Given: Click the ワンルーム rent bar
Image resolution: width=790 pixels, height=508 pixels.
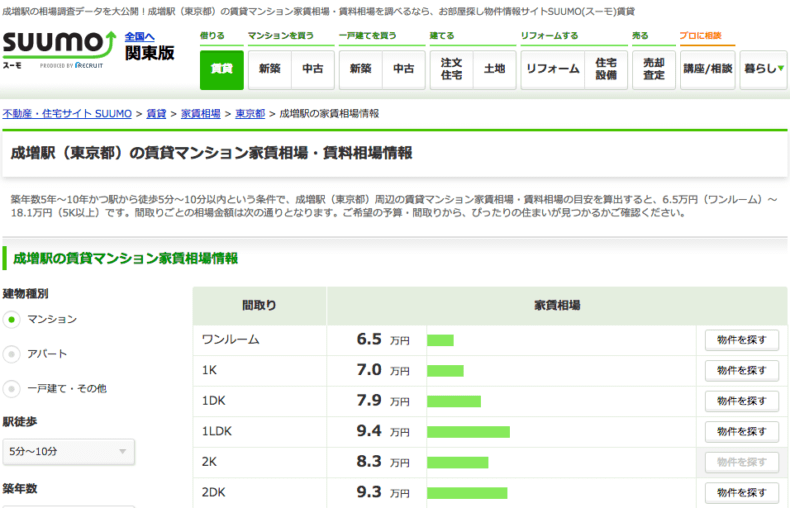Looking at the screenshot, I should (440, 340).
